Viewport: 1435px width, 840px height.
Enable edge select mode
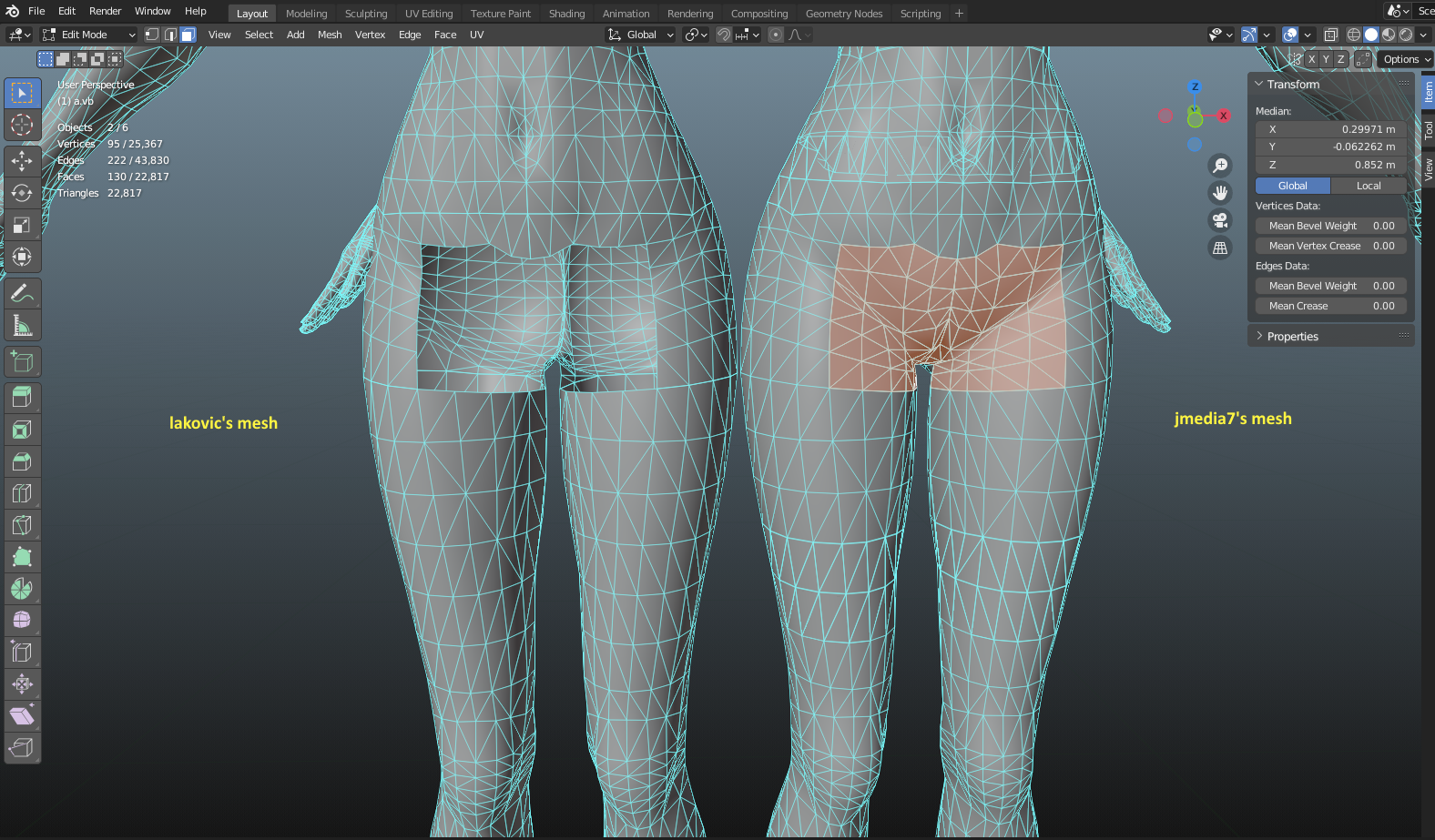tap(170, 35)
